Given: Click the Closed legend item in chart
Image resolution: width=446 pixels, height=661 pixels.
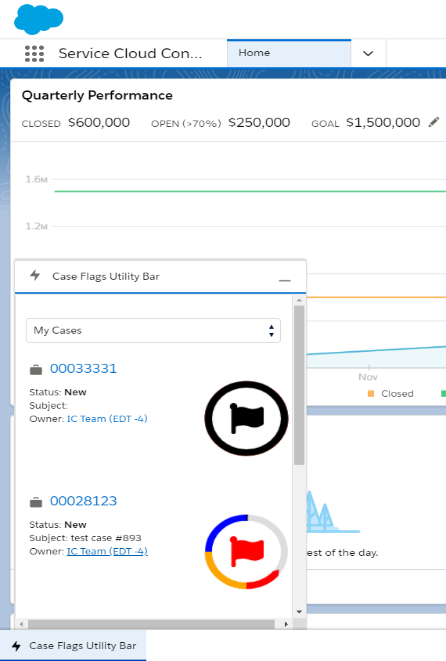Looking at the screenshot, I should coord(391,394).
